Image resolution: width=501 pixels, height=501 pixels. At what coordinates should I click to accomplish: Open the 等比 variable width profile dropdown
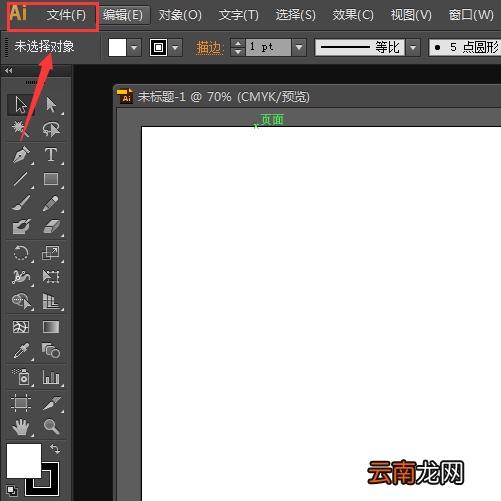click(x=413, y=47)
